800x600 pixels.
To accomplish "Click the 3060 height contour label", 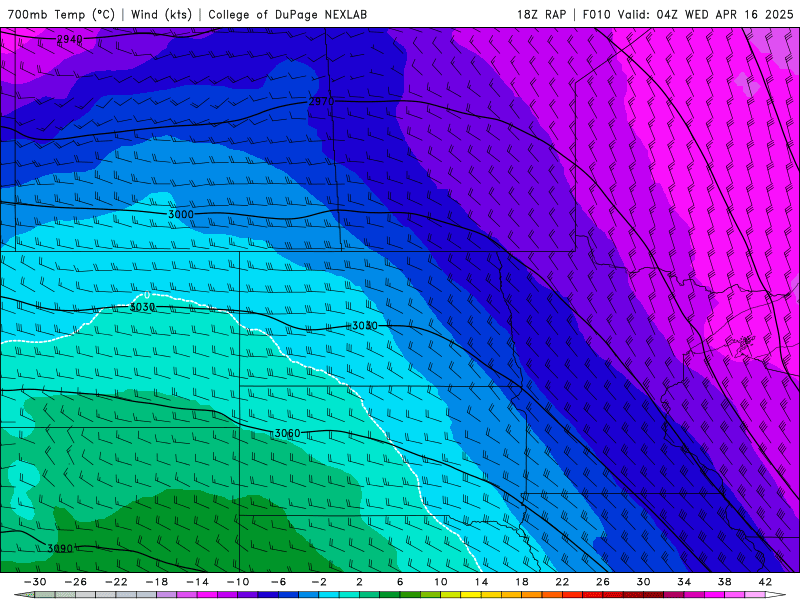I will [x=287, y=434].
